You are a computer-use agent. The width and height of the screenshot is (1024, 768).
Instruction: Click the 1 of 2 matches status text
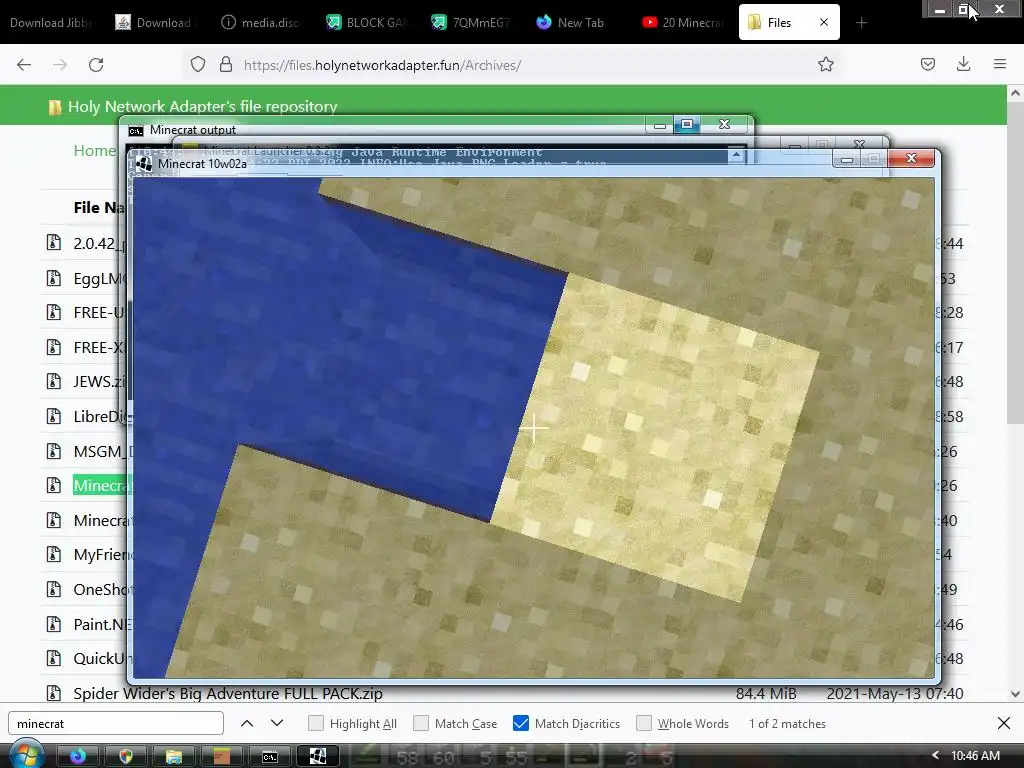point(787,724)
